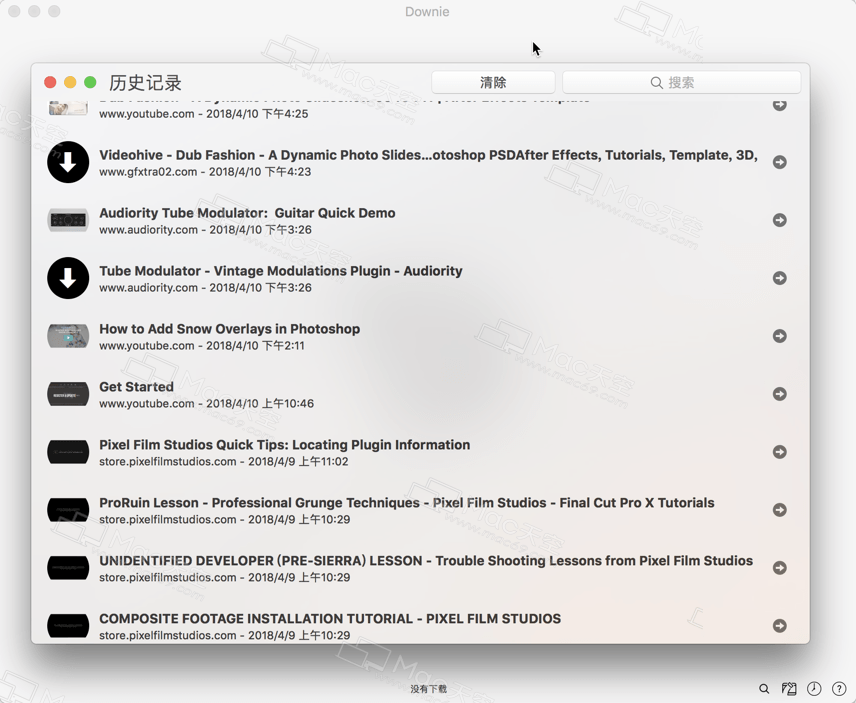Screen dimensions: 856x703
Task: Select thumbnail of How to Add Snow Overlays
Action: tap(68, 336)
